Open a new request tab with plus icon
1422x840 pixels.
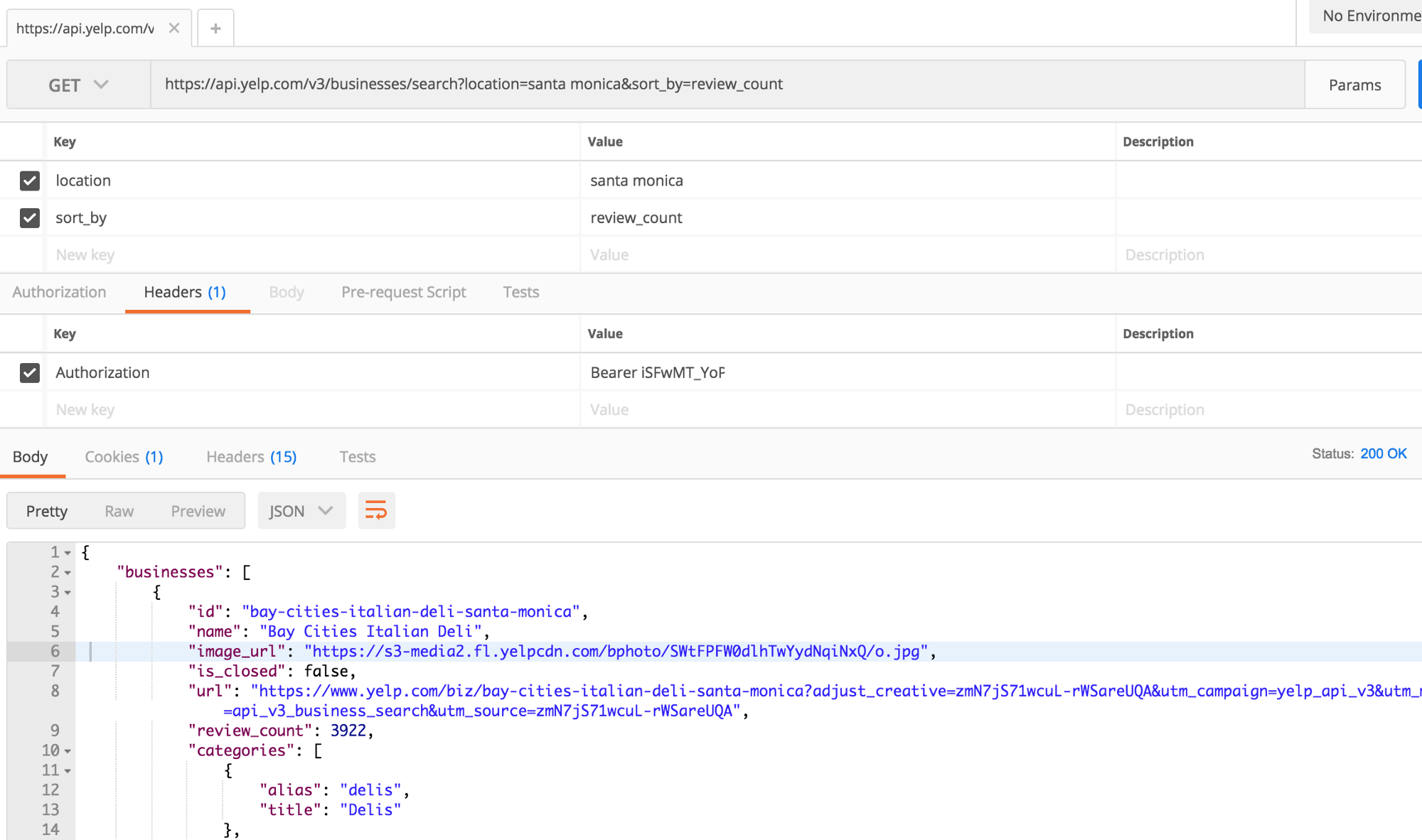pyautogui.click(x=215, y=28)
